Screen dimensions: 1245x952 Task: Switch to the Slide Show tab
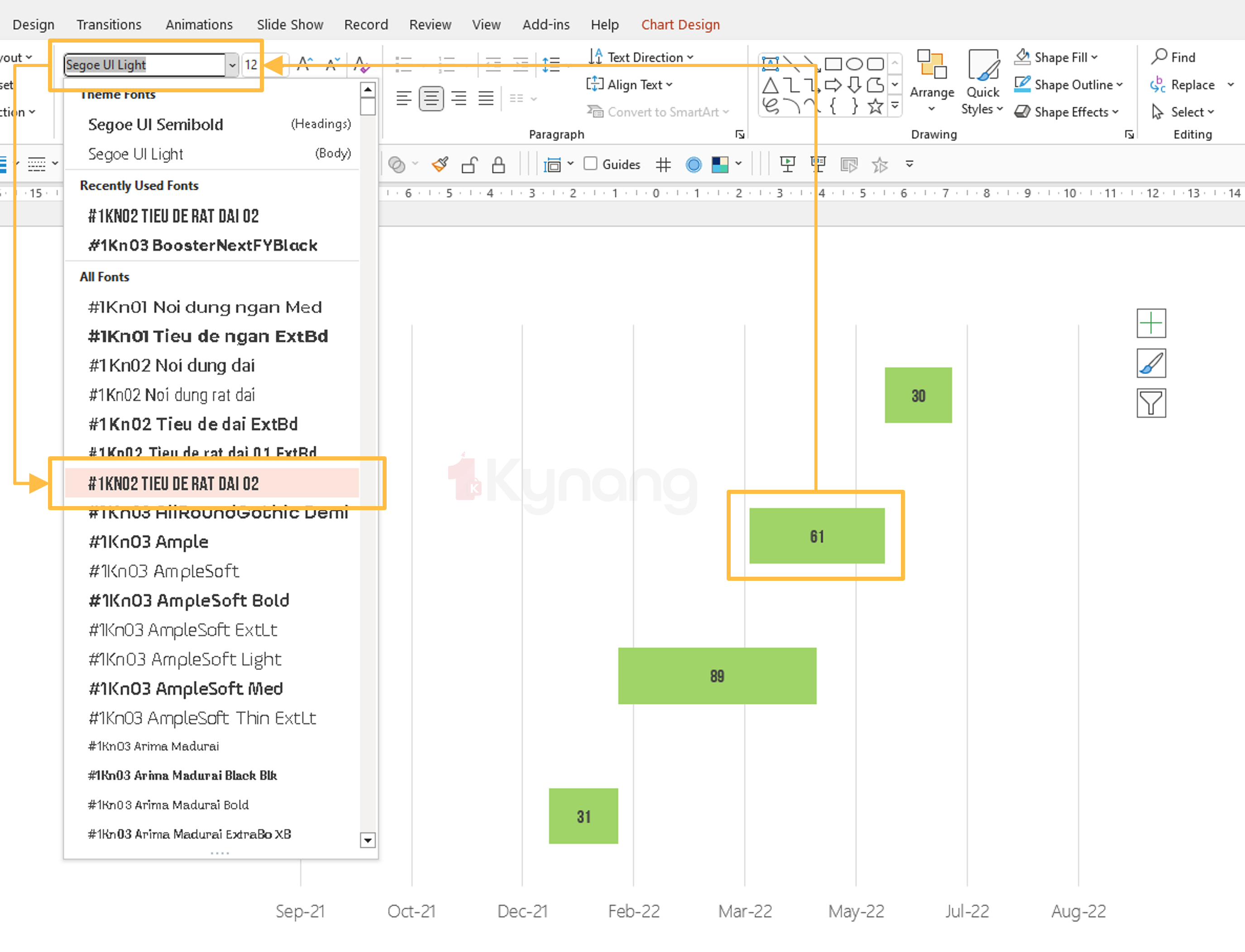290,24
